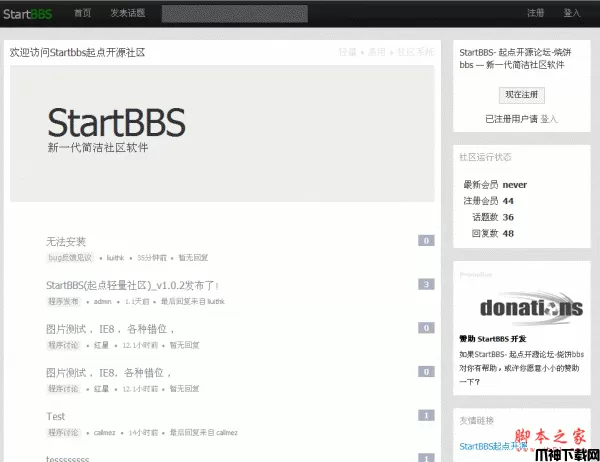The height and width of the screenshot is (462, 600).
Task: Open the first 图片测试，IE8 topic
Action: 110,329
